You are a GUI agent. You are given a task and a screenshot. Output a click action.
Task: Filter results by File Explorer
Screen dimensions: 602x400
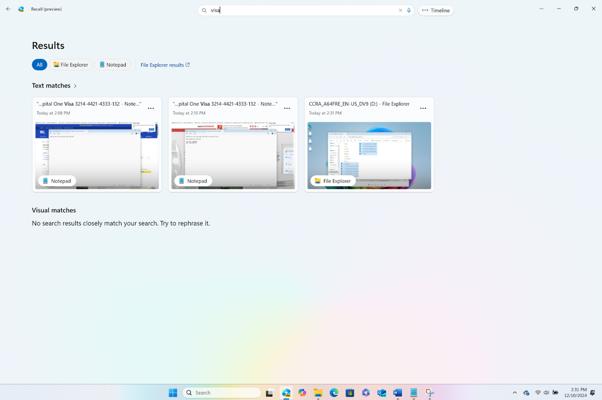coord(70,65)
